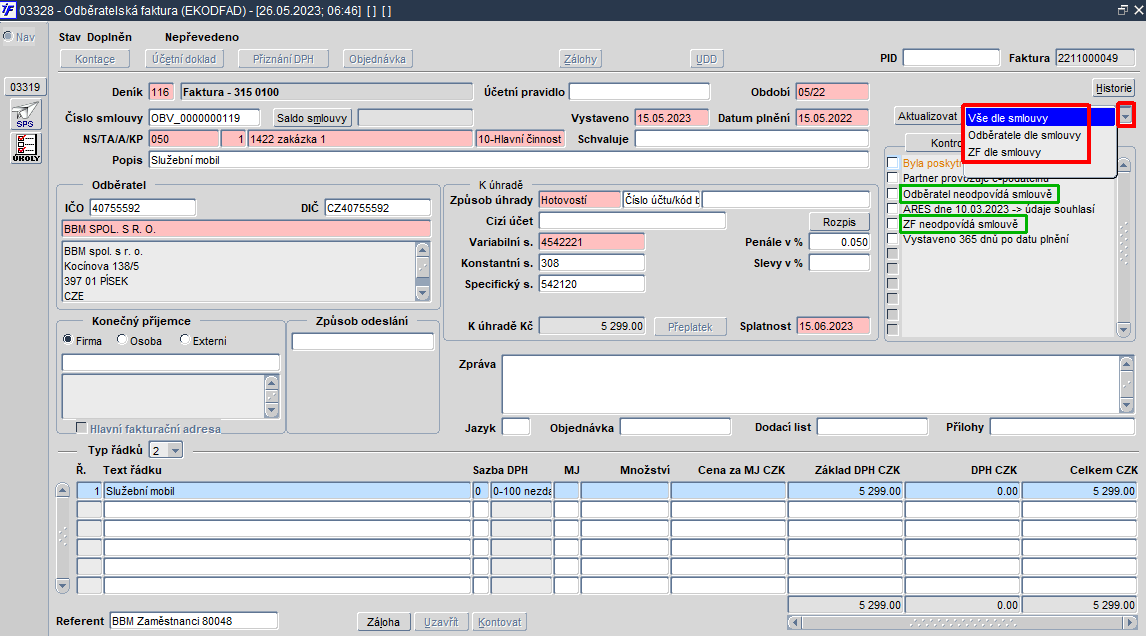Click the Saldo smlouvy button
The image size is (1146, 636).
(312, 118)
